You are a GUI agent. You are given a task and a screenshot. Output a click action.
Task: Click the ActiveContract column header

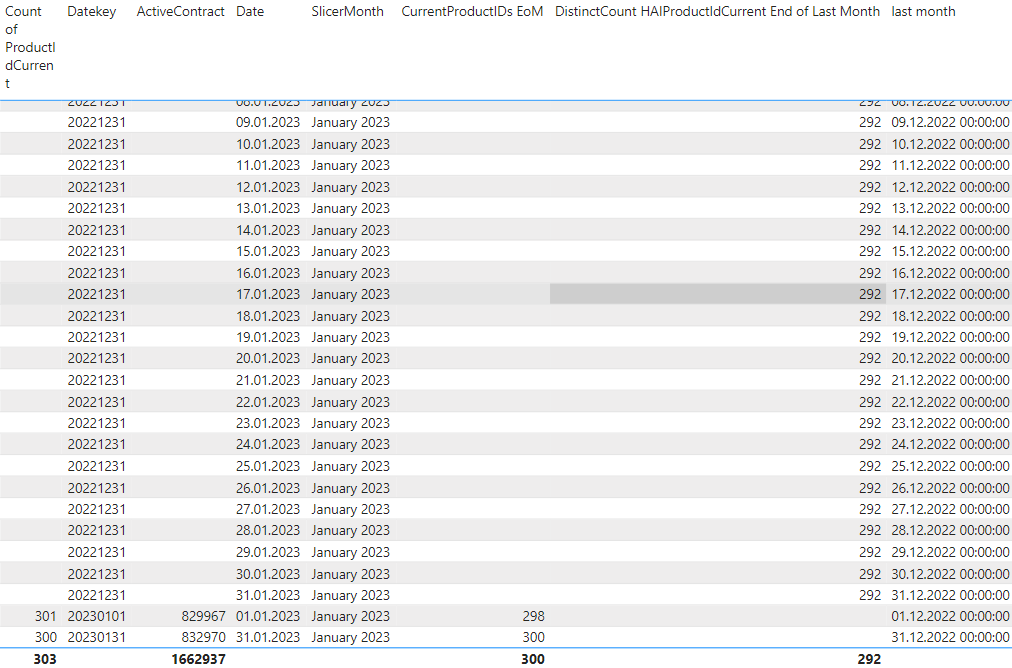[181, 12]
